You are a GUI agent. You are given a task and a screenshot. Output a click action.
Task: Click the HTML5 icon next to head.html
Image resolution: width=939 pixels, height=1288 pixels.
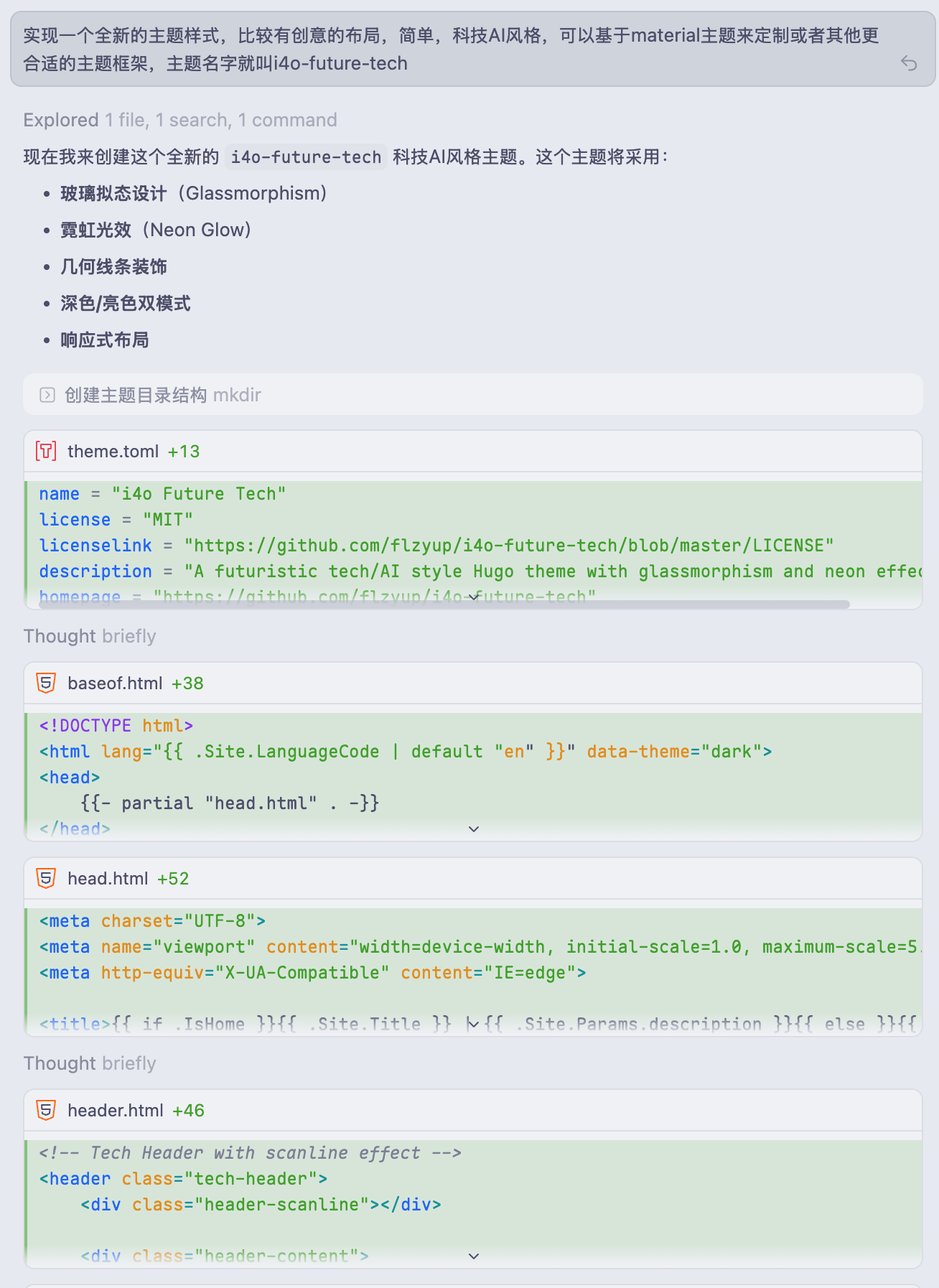[46, 878]
